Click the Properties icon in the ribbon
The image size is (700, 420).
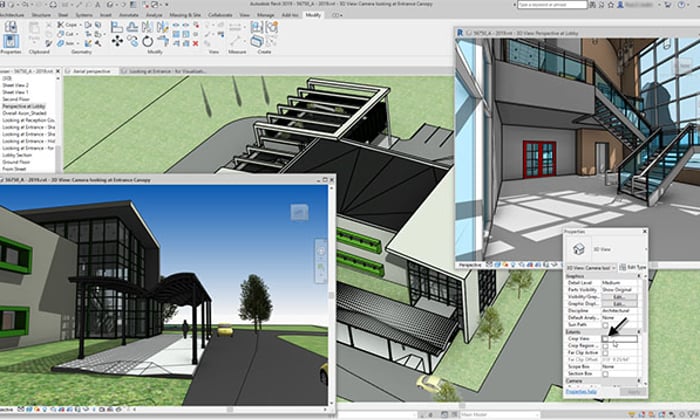(12, 41)
